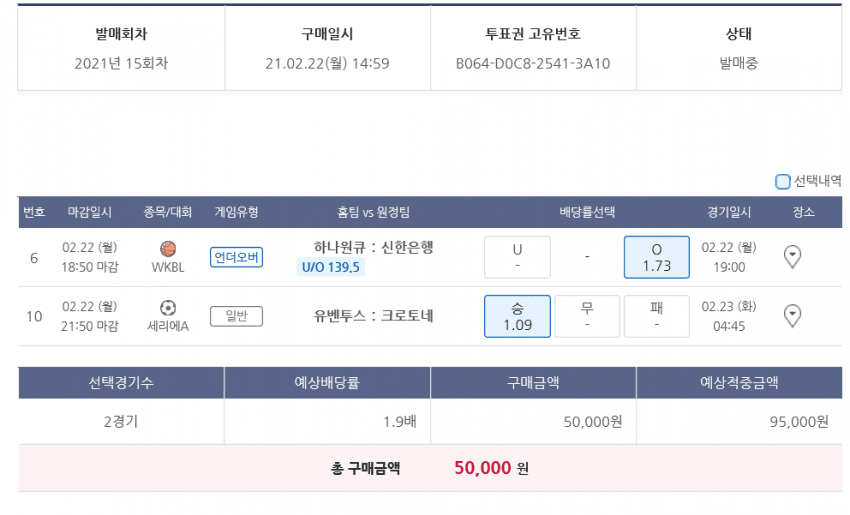Select the 무 draw odds box
This screenshot has height=515, width=850.
click(x=587, y=316)
